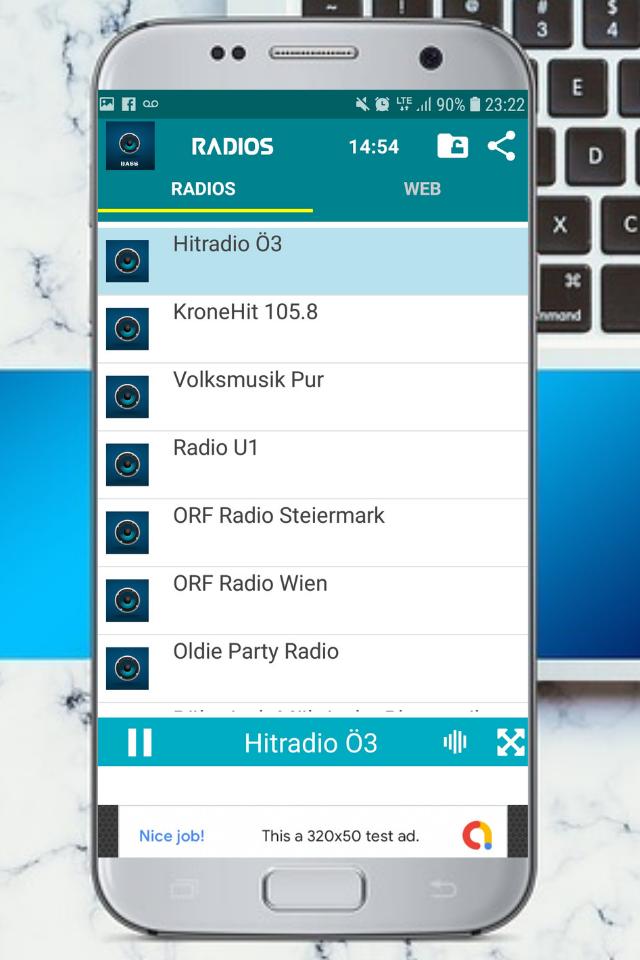Viewport: 640px width, 960px height.
Task: Open the unlock folder icon
Action: coord(453,146)
